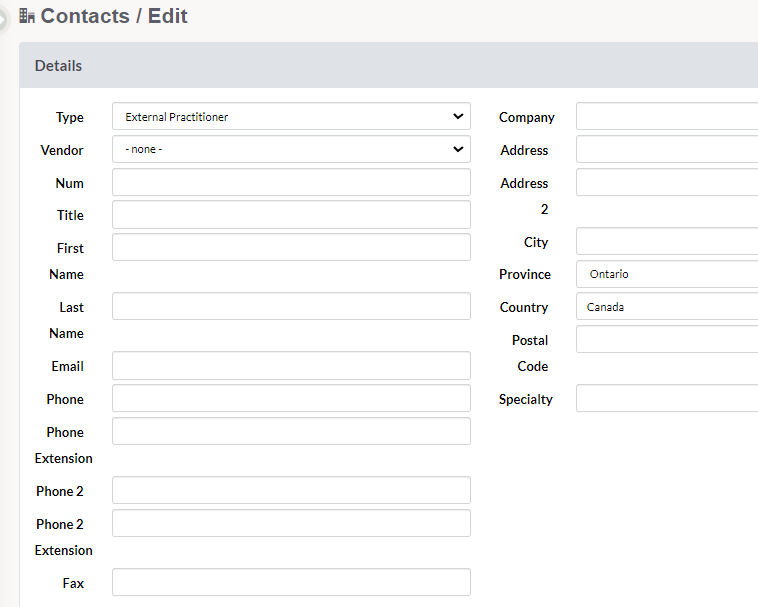Image resolution: width=758 pixels, height=607 pixels.
Task: Click the partial circular arrow icon at top-left
Action: (x=3, y=20)
